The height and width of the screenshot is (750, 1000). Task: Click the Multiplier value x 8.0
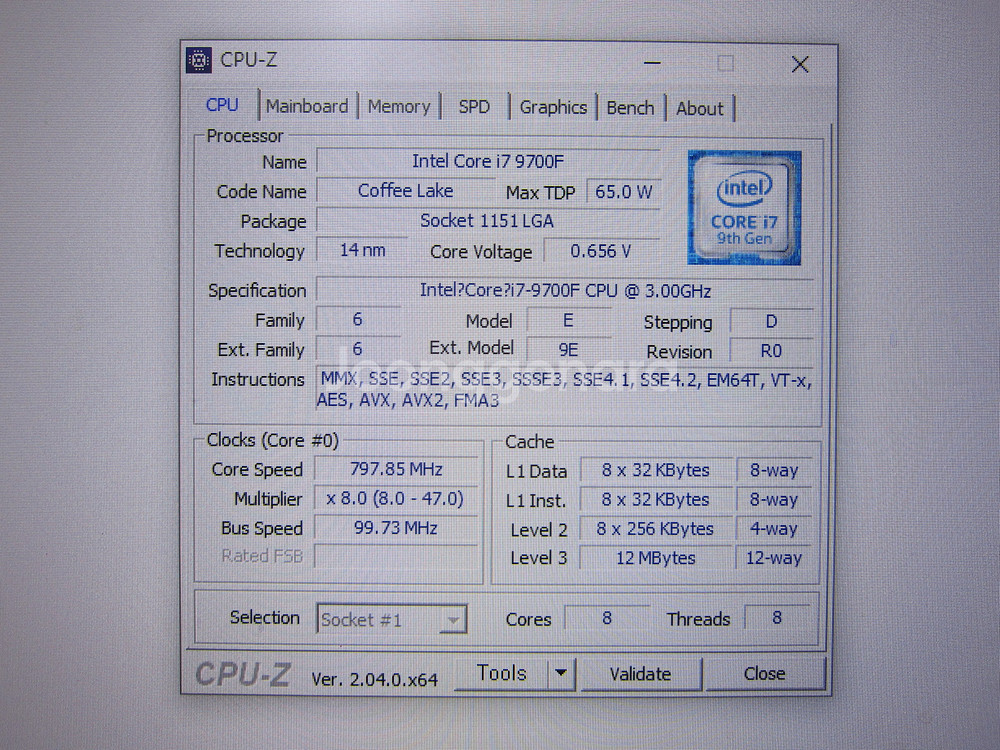[397, 499]
